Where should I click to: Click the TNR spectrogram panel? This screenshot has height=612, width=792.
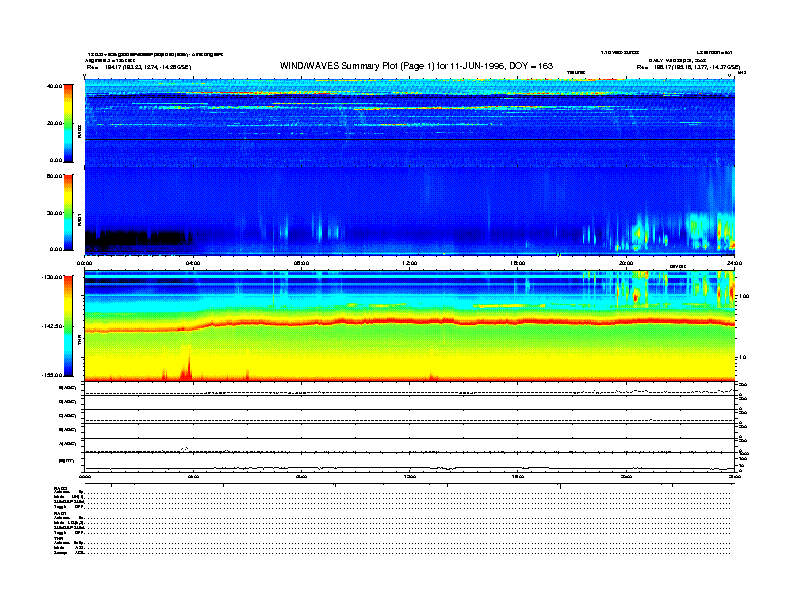coord(410,326)
